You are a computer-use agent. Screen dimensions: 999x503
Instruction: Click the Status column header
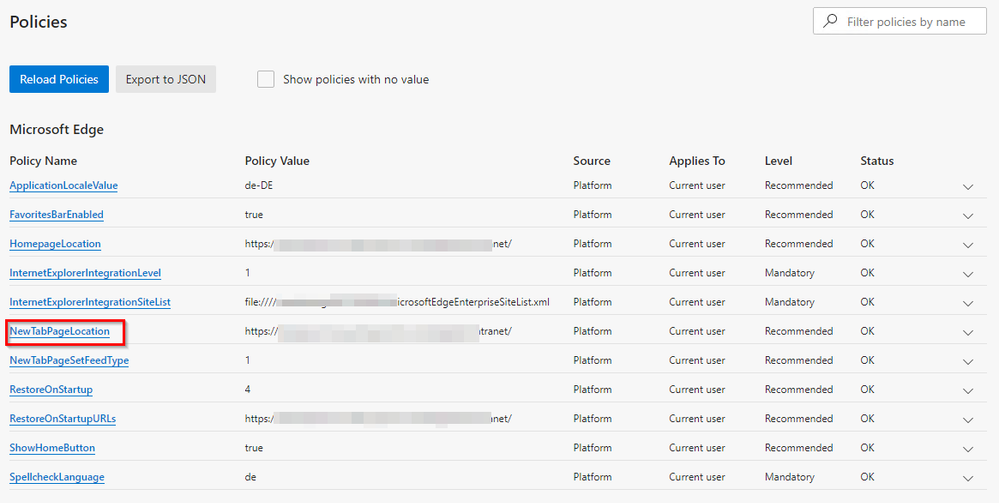[877, 161]
